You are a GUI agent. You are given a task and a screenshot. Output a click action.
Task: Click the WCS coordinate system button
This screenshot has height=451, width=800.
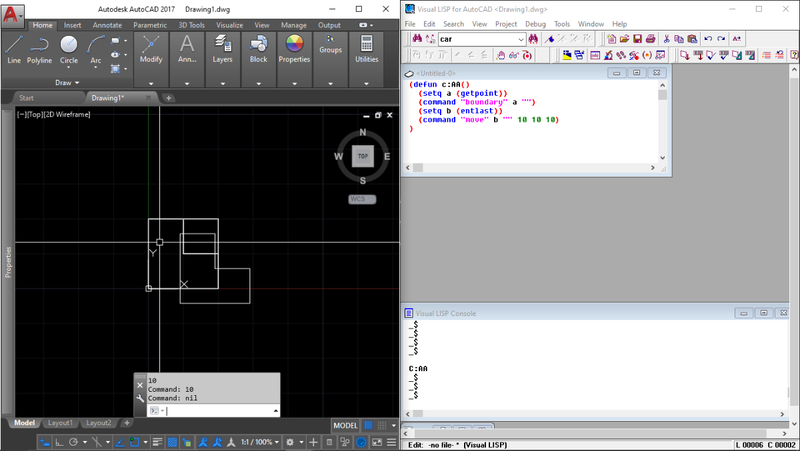tap(361, 199)
